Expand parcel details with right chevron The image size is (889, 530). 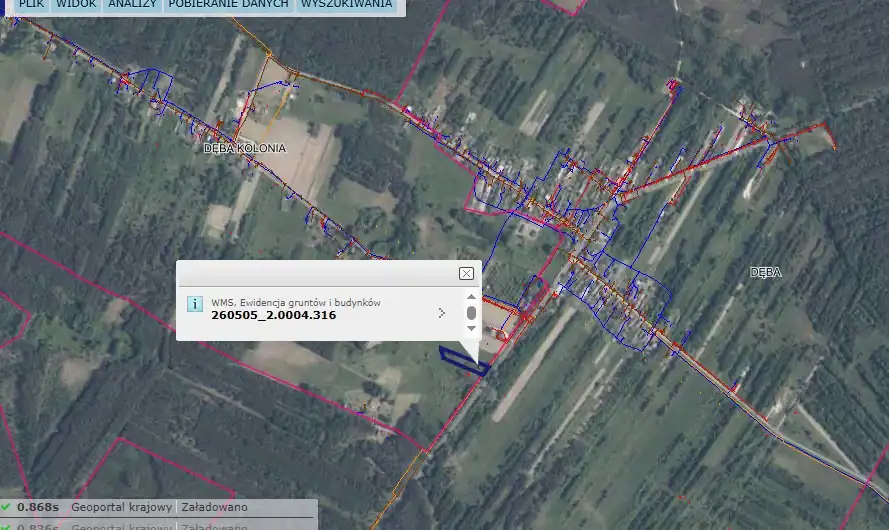point(441,313)
